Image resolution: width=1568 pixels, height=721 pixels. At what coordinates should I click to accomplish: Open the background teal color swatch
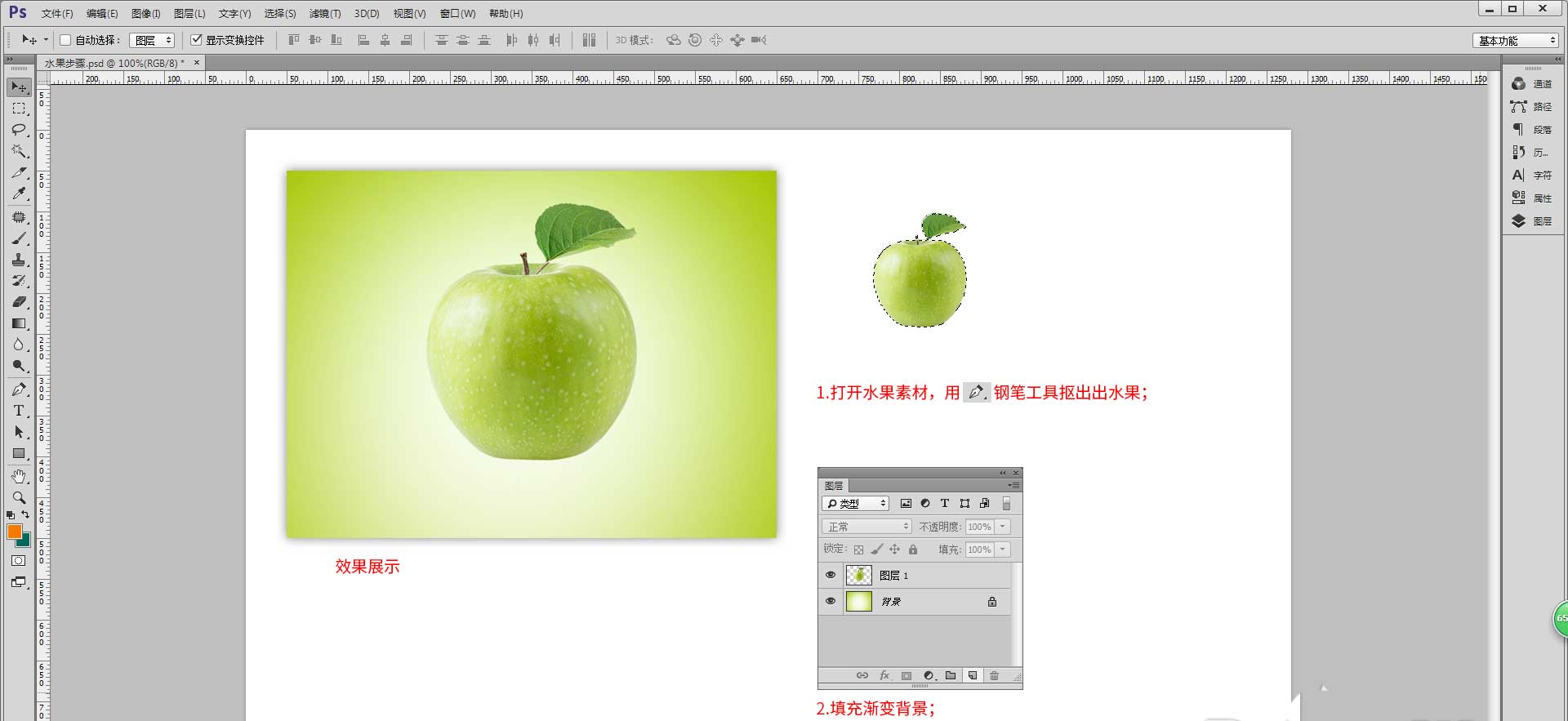25,541
